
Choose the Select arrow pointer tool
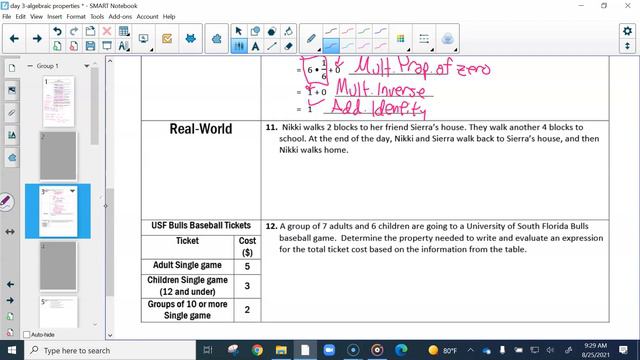tap(239, 31)
